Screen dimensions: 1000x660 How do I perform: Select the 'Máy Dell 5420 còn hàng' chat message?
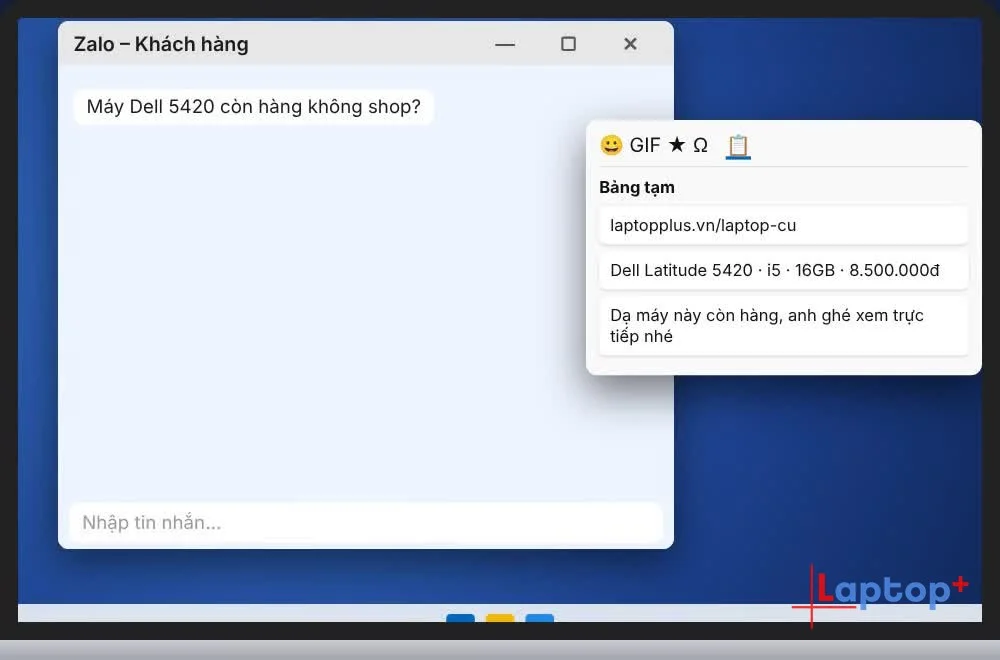[254, 106]
